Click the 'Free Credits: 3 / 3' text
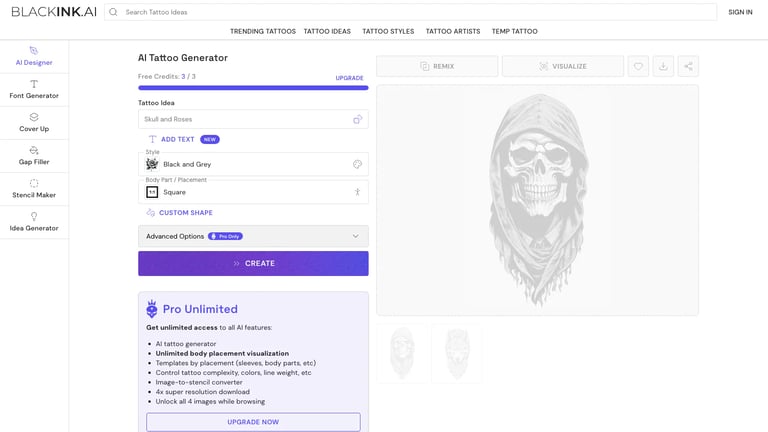This screenshot has height=432, width=768. (167, 76)
